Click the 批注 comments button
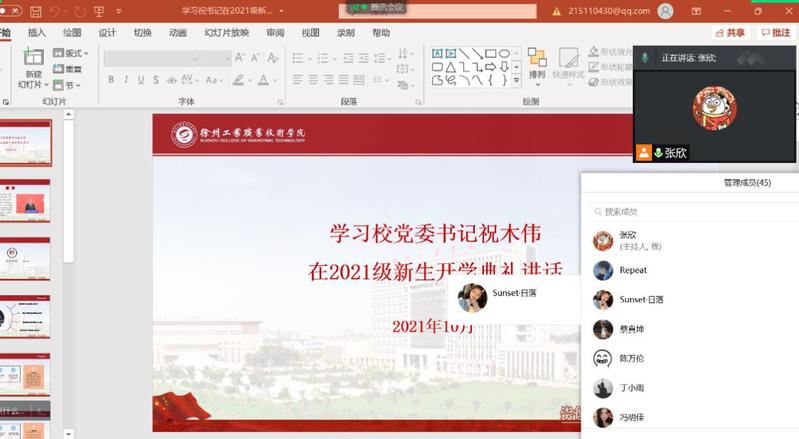 coord(775,32)
